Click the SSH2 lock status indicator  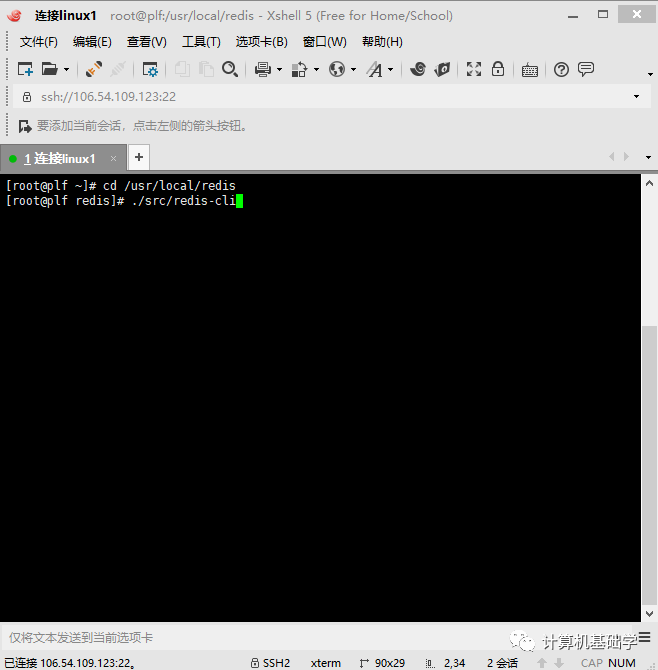[270, 663]
